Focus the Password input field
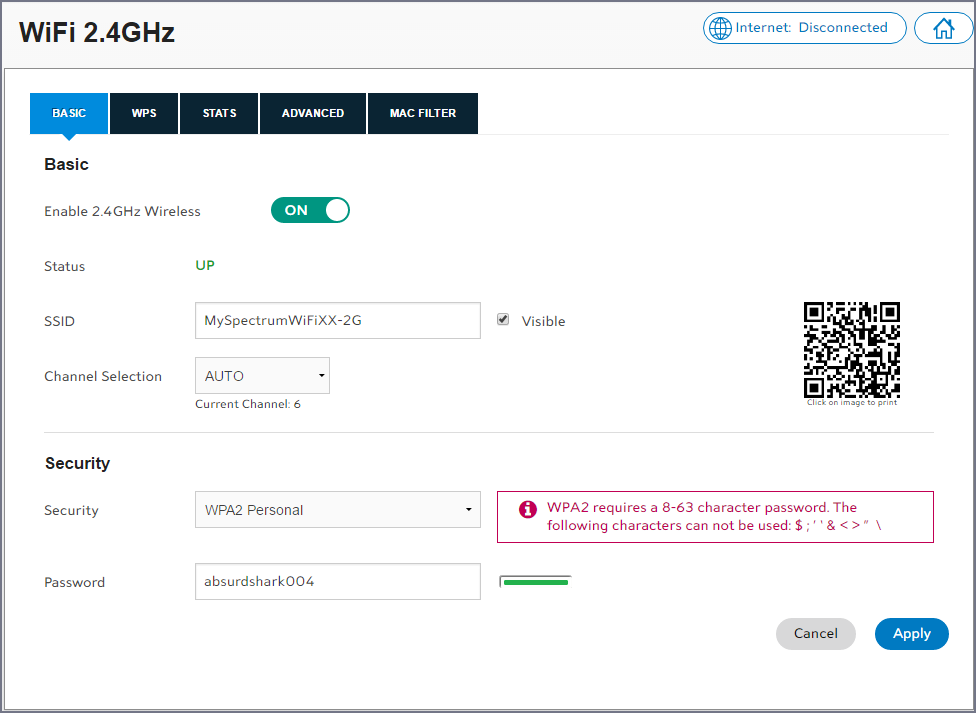Screen dimensions: 976x713 tap(337, 582)
